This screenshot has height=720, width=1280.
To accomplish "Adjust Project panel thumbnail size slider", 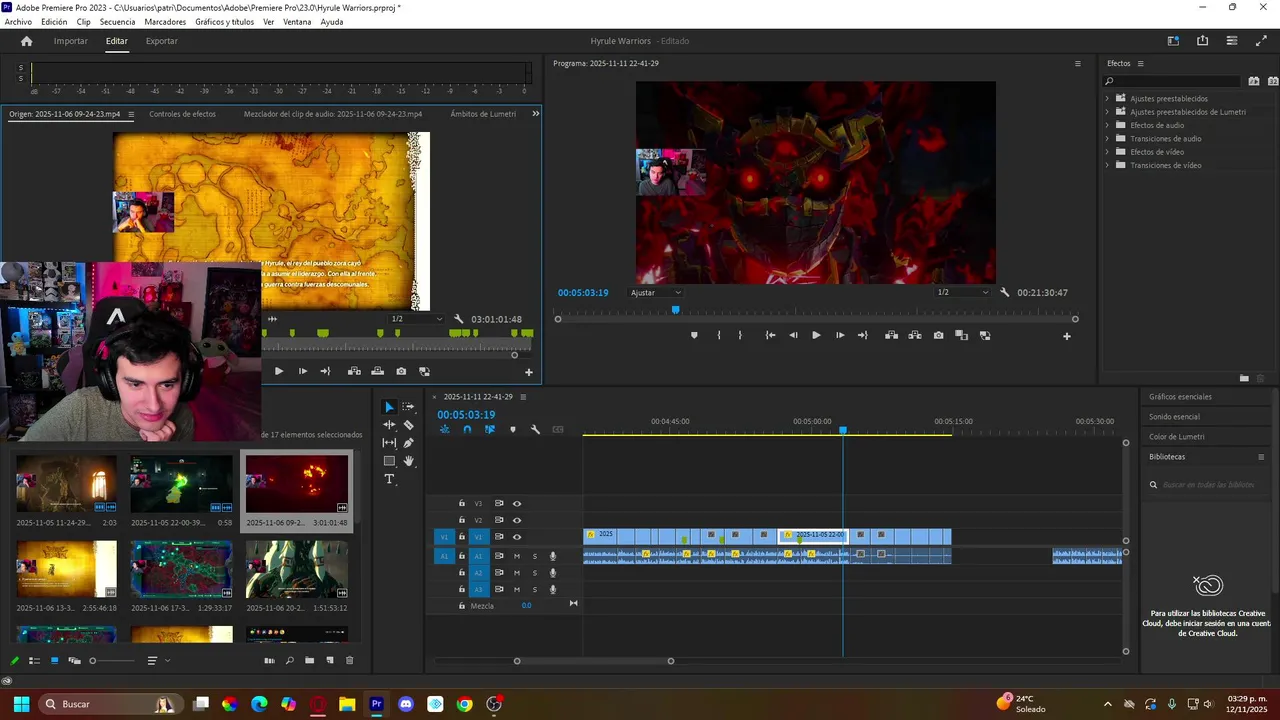I will pyautogui.click(x=112, y=661).
